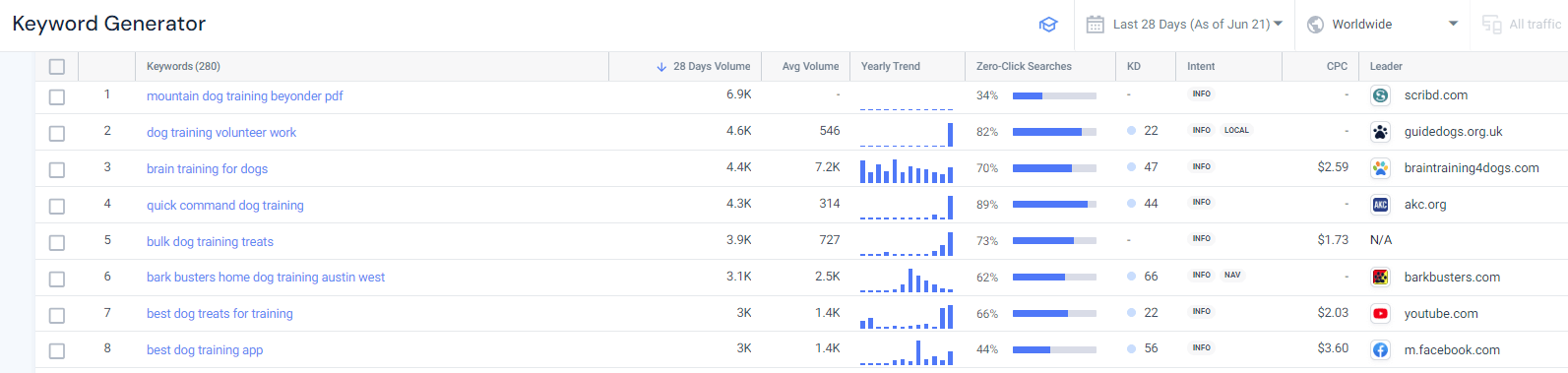Open keyword bark busters home dog training austin west
1568x373 pixels.
[x=266, y=278]
